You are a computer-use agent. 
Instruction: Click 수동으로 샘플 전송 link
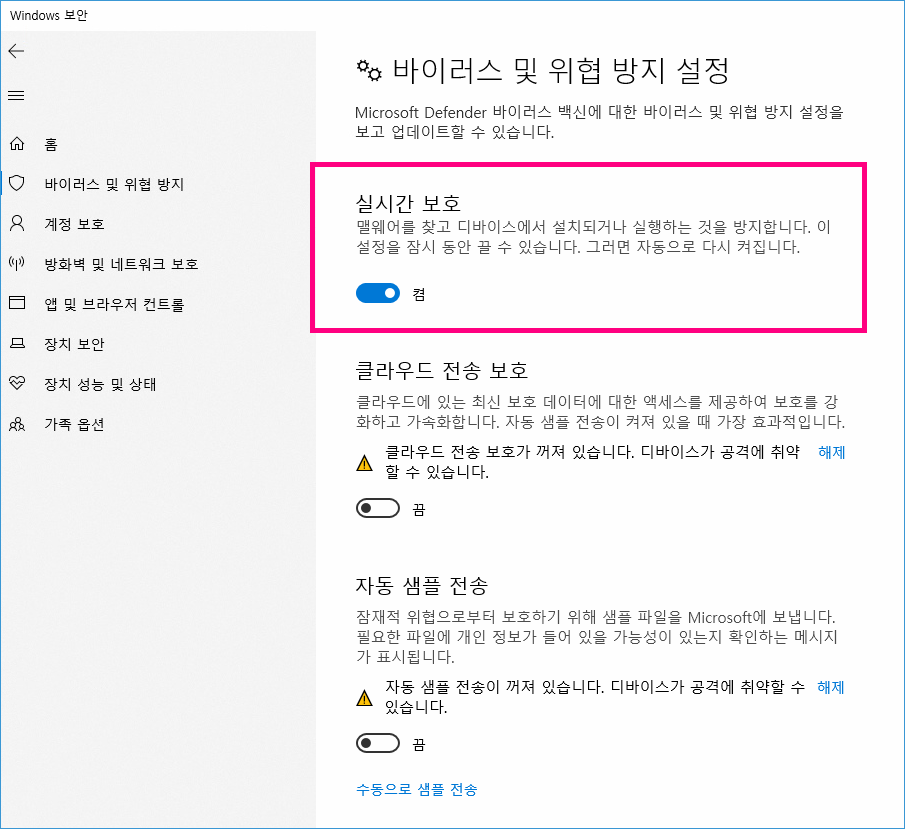(417, 789)
